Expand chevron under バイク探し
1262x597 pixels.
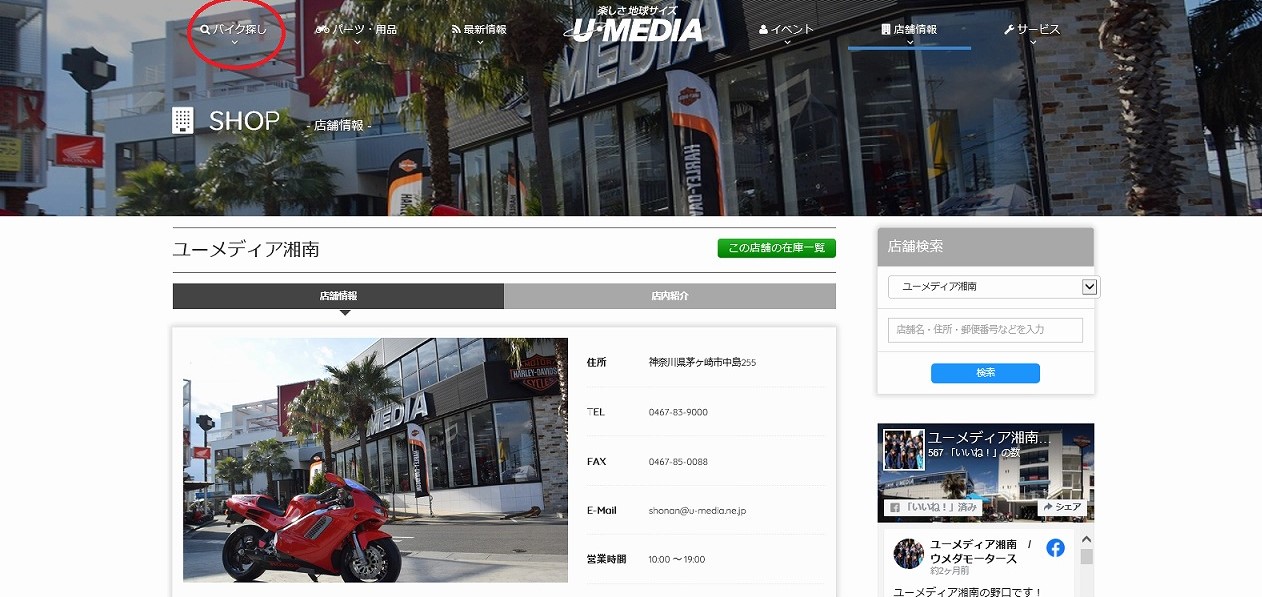(x=234, y=43)
